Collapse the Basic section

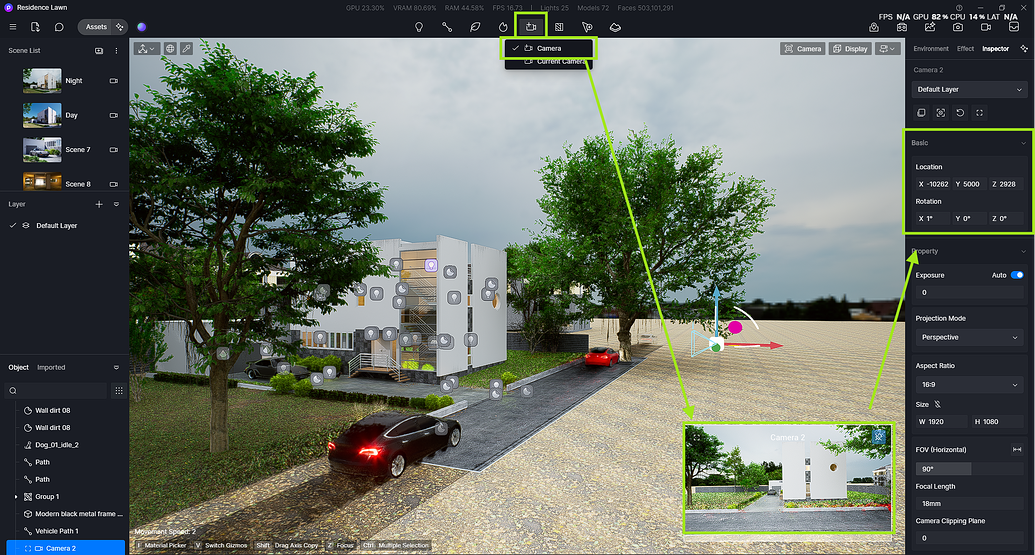point(1024,143)
